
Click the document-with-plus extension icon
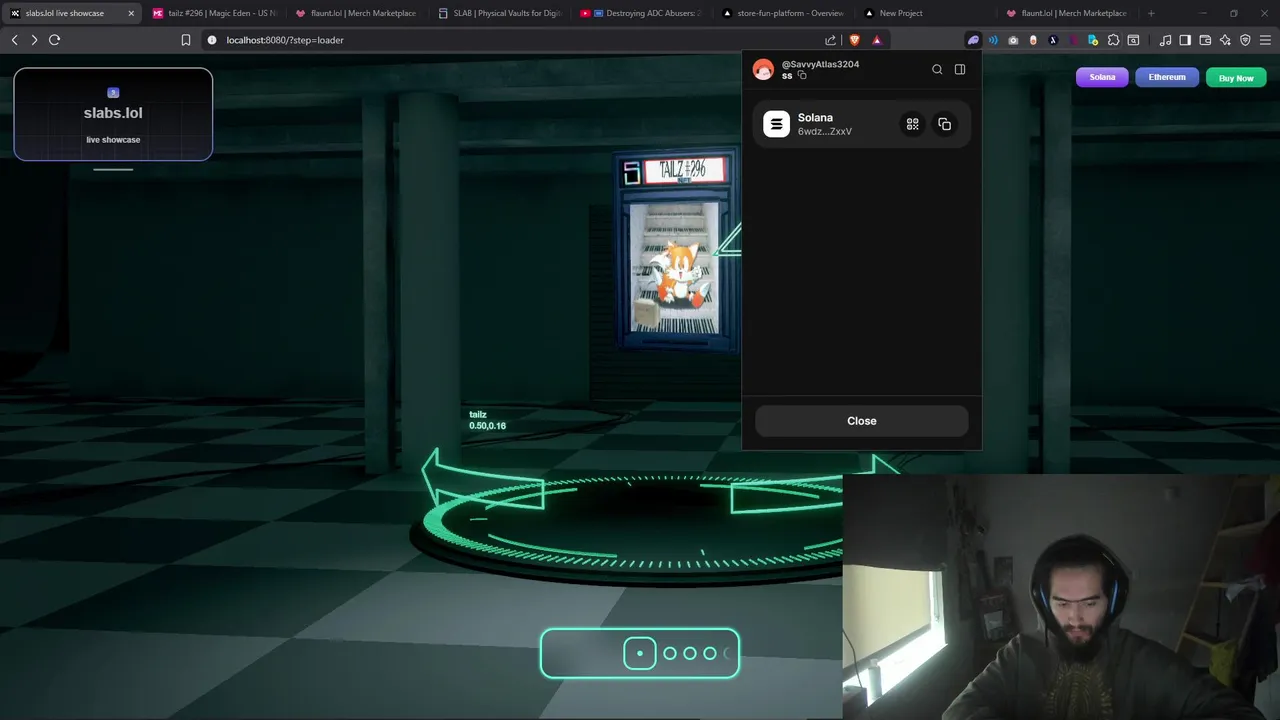click(x=1093, y=40)
